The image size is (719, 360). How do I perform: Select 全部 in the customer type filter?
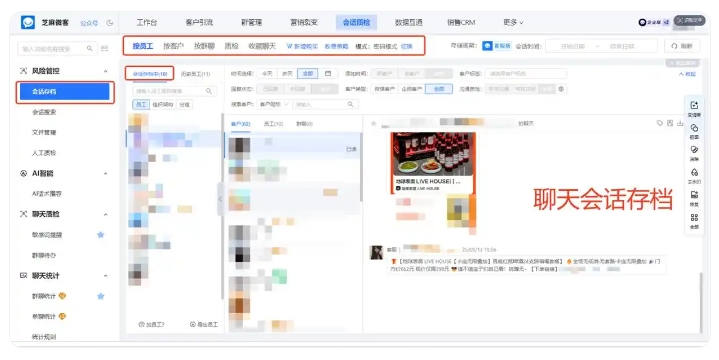pyautogui.click(x=439, y=89)
